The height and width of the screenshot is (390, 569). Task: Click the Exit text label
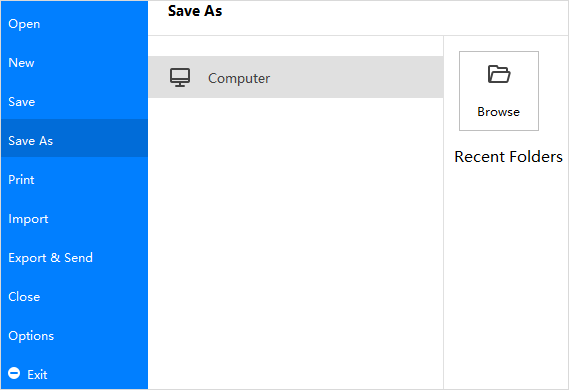tap(37, 374)
